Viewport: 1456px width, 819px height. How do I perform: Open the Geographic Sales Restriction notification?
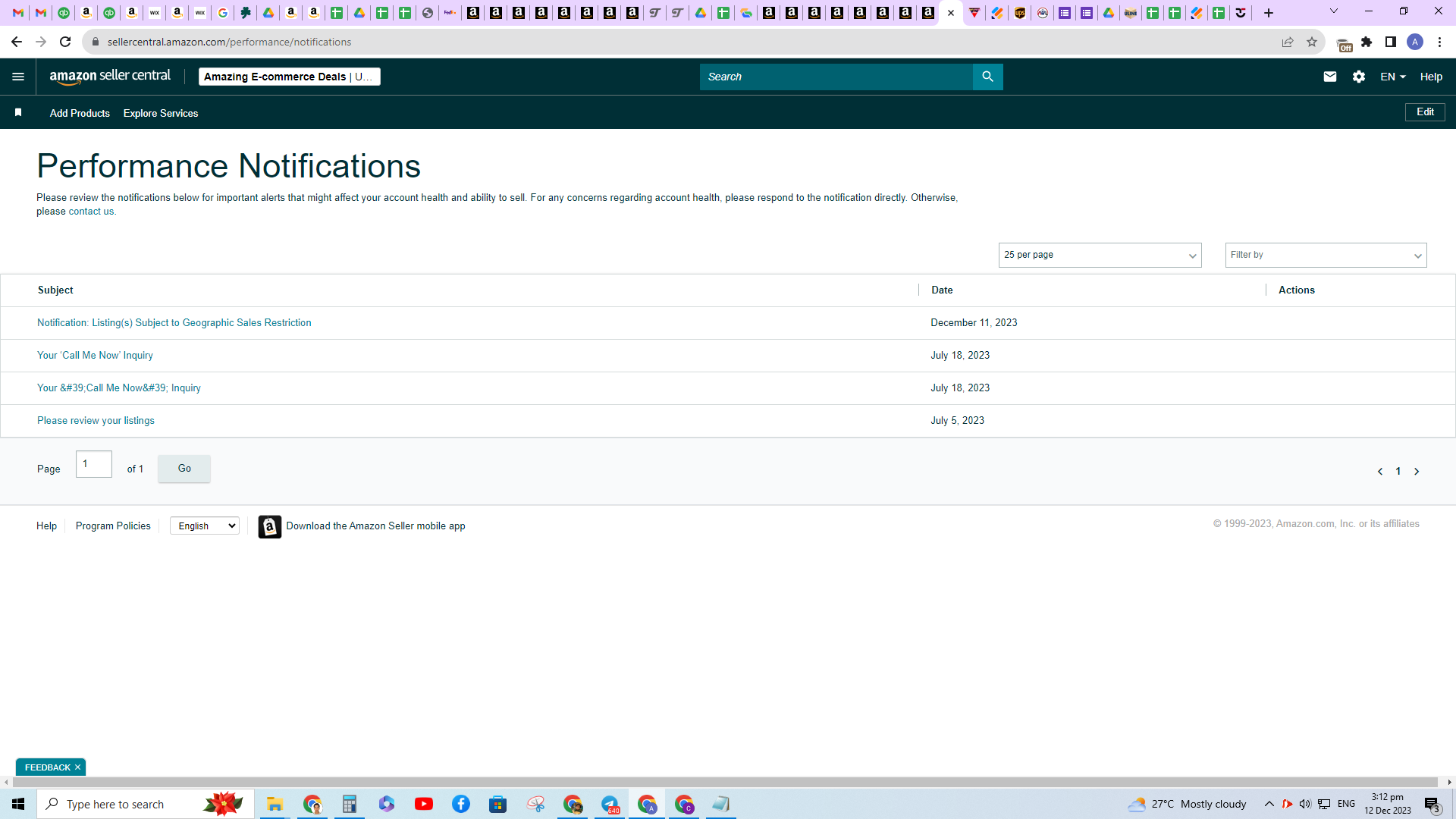tap(174, 323)
